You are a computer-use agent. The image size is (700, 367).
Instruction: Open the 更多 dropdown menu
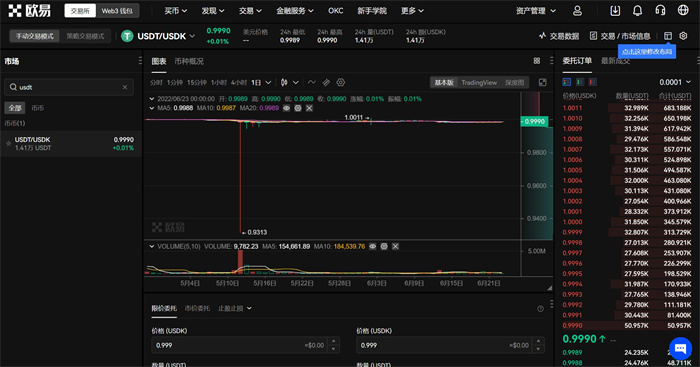click(x=412, y=11)
